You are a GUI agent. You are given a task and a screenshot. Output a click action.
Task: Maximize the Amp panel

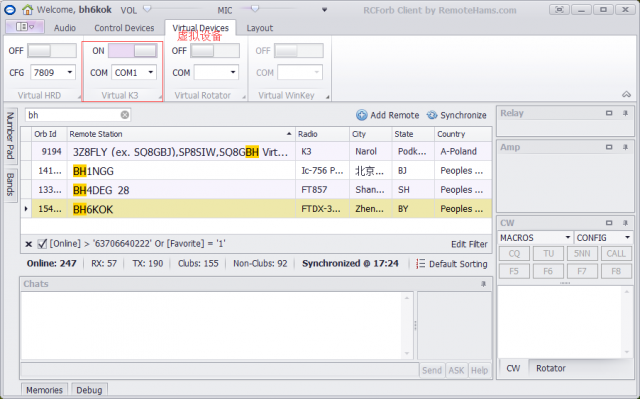[609, 147]
